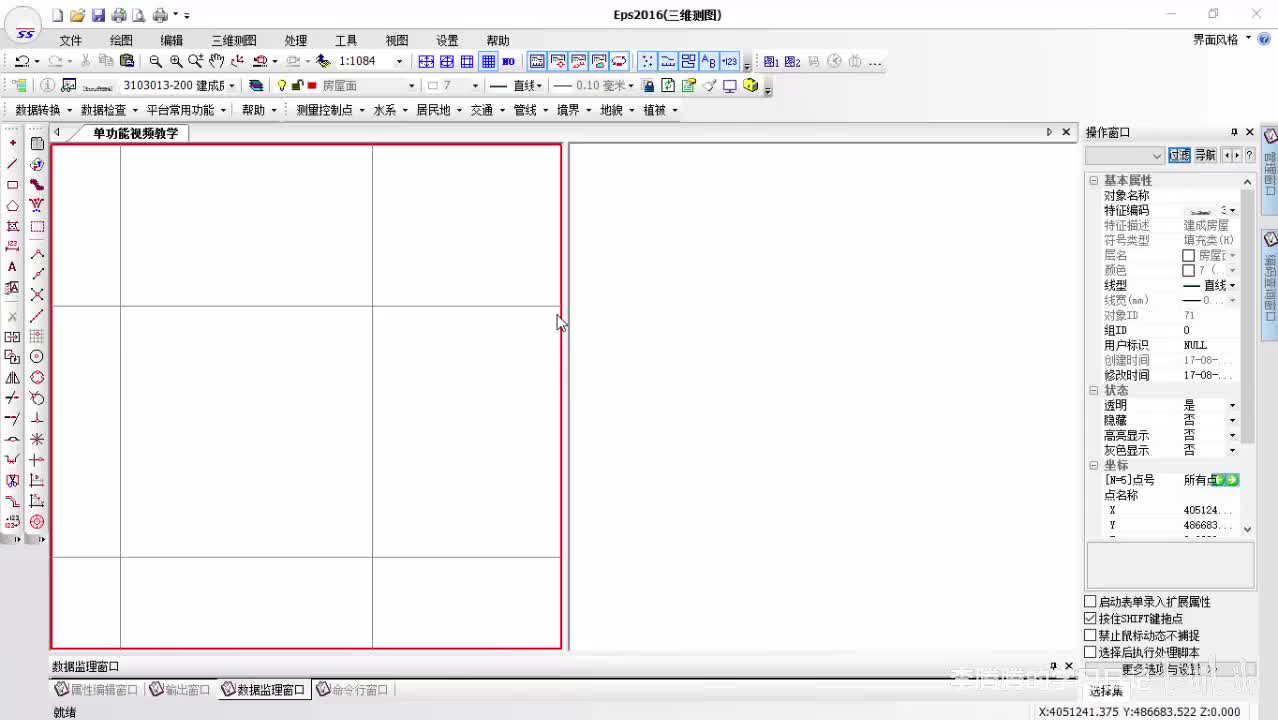Open the 1:1084 scale dropdown

tap(399, 61)
